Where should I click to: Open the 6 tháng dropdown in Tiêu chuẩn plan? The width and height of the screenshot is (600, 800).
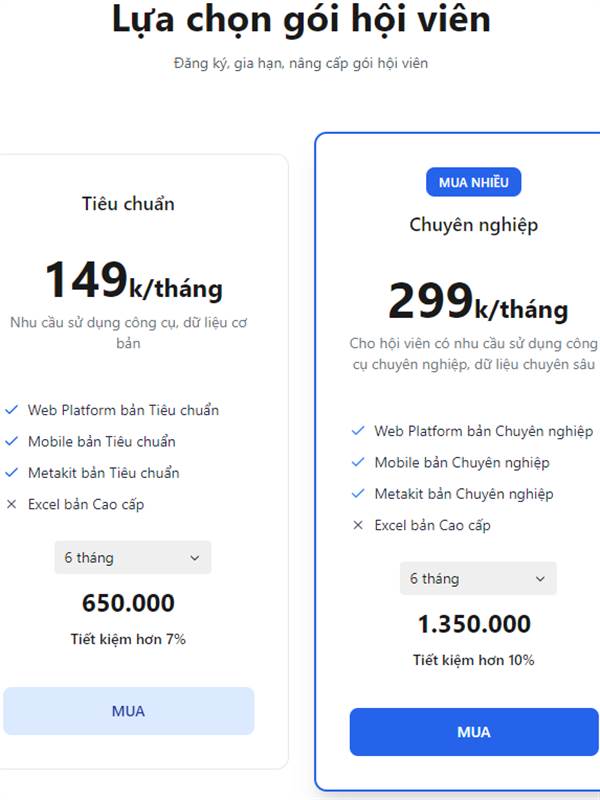pyautogui.click(x=133, y=557)
